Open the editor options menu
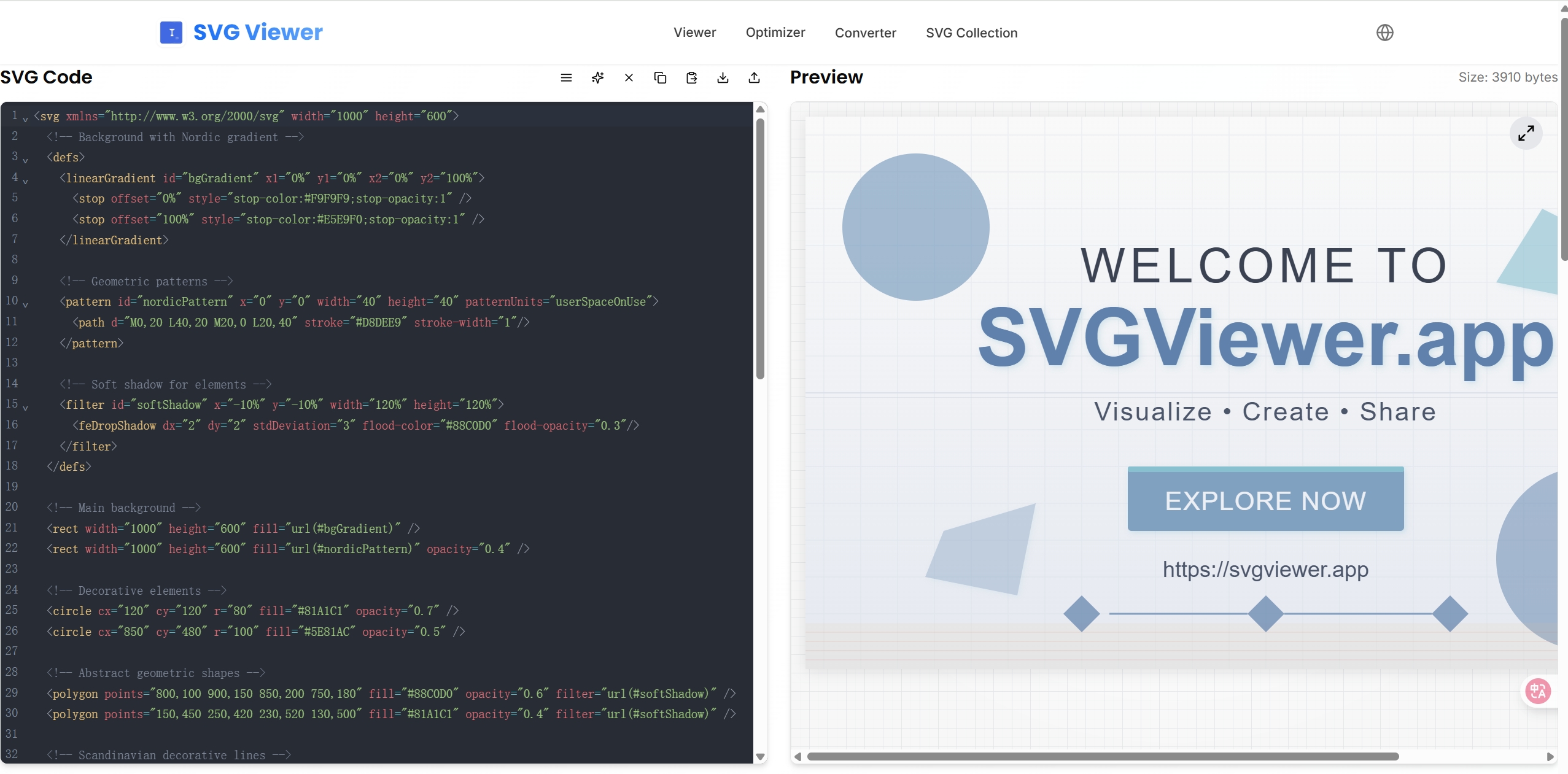 tap(565, 77)
